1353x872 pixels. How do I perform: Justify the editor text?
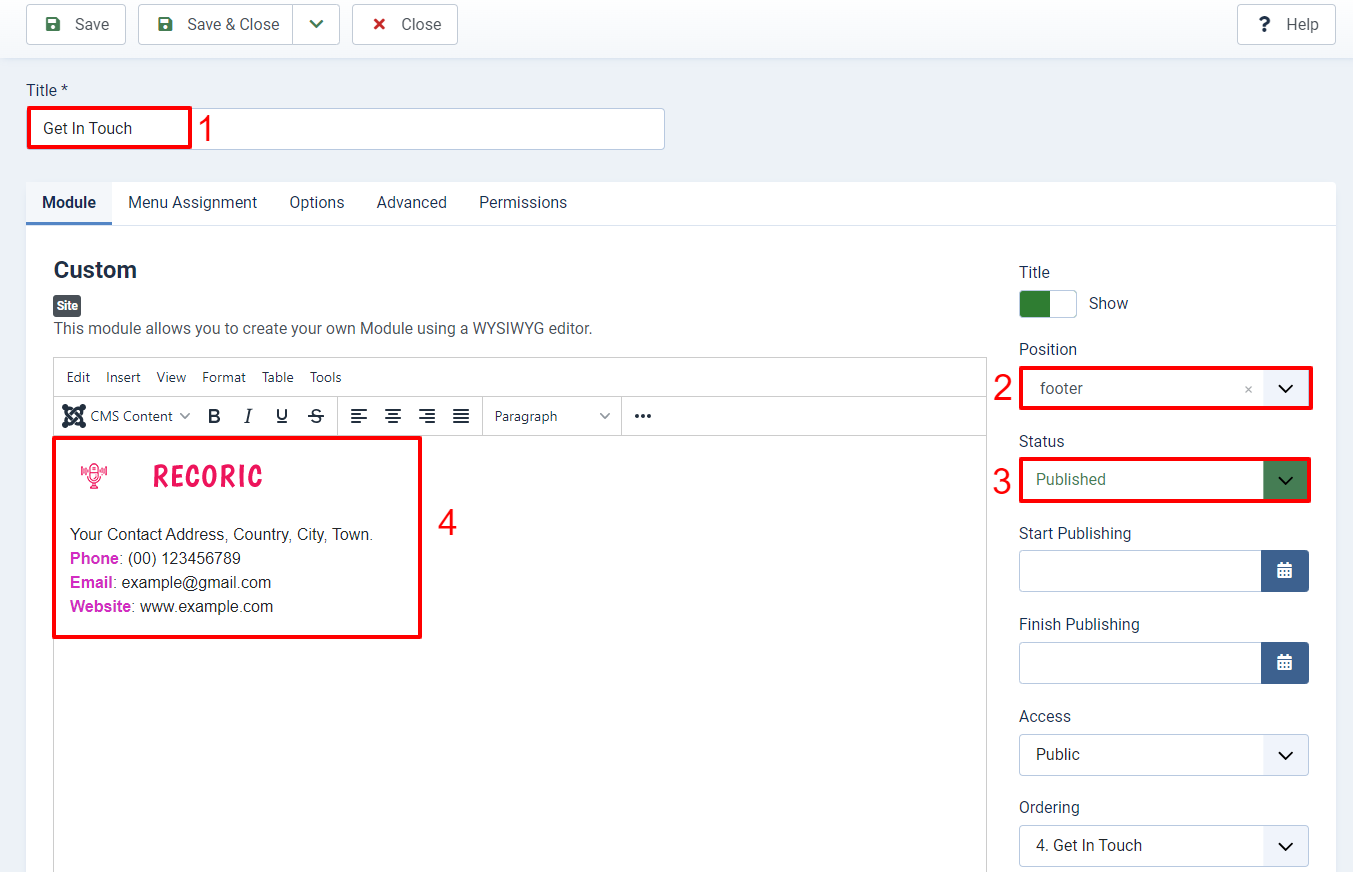tap(461, 415)
